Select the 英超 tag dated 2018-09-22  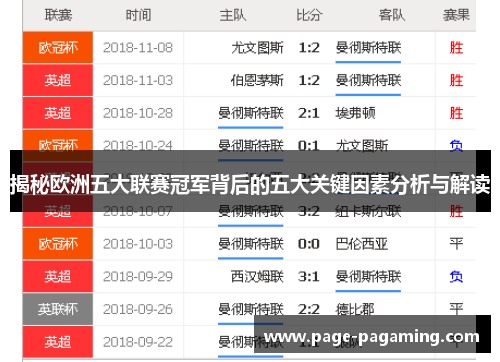[x=58, y=342]
